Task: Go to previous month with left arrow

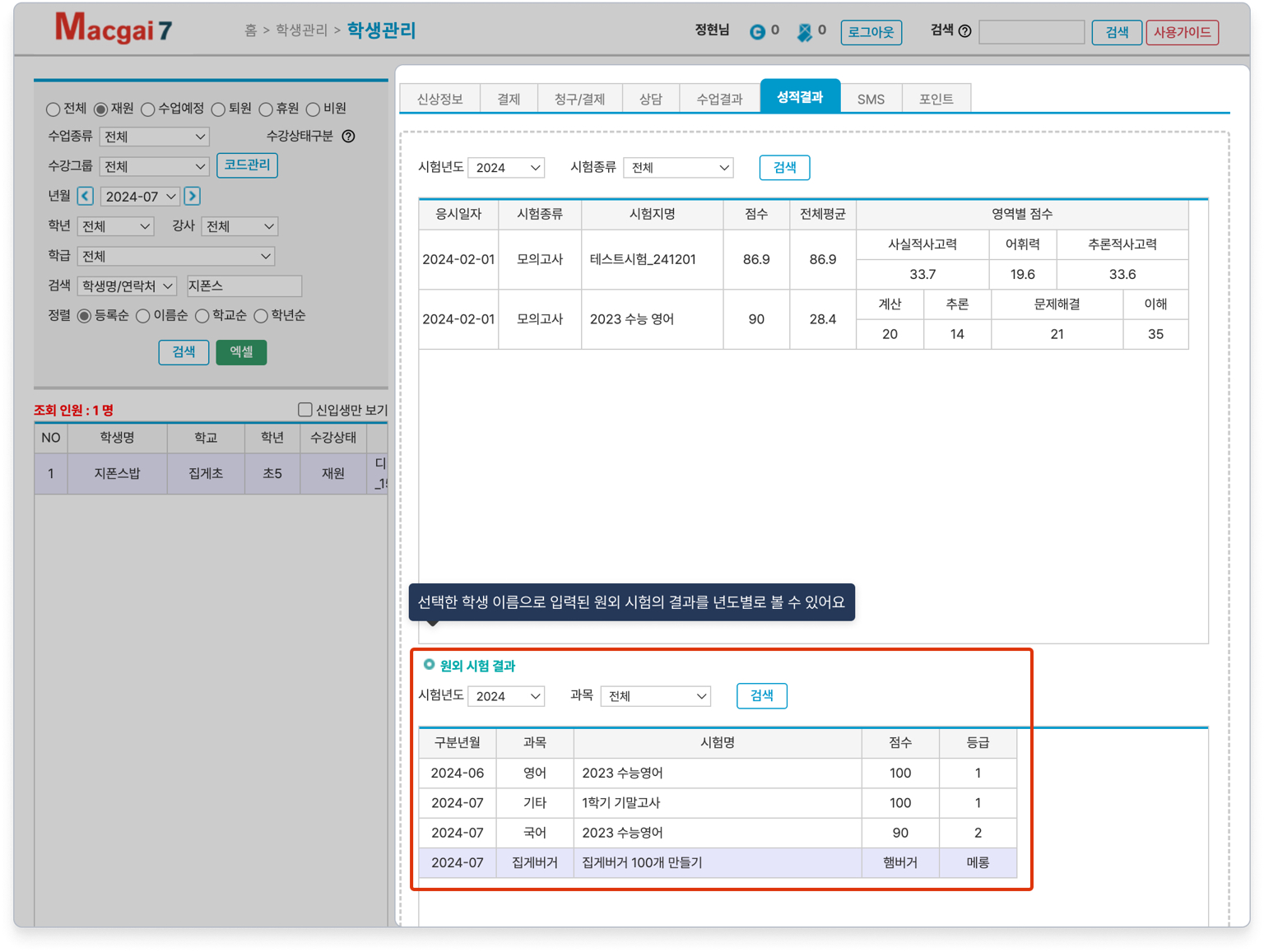Action: [x=86, y=196]
